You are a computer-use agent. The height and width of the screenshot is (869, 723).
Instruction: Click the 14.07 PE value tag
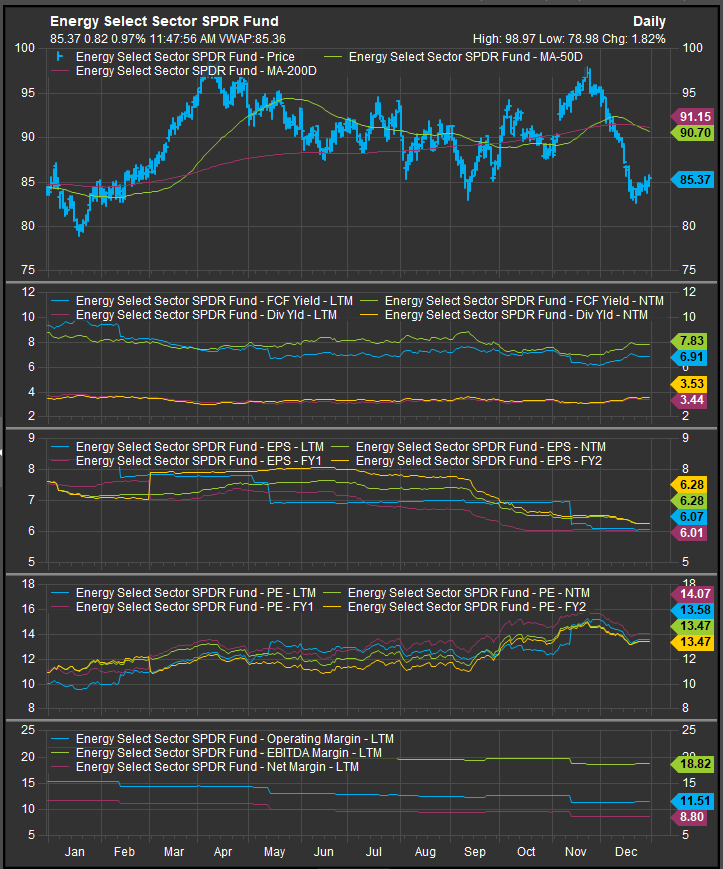pyautogui.click(x=693, y=594)
